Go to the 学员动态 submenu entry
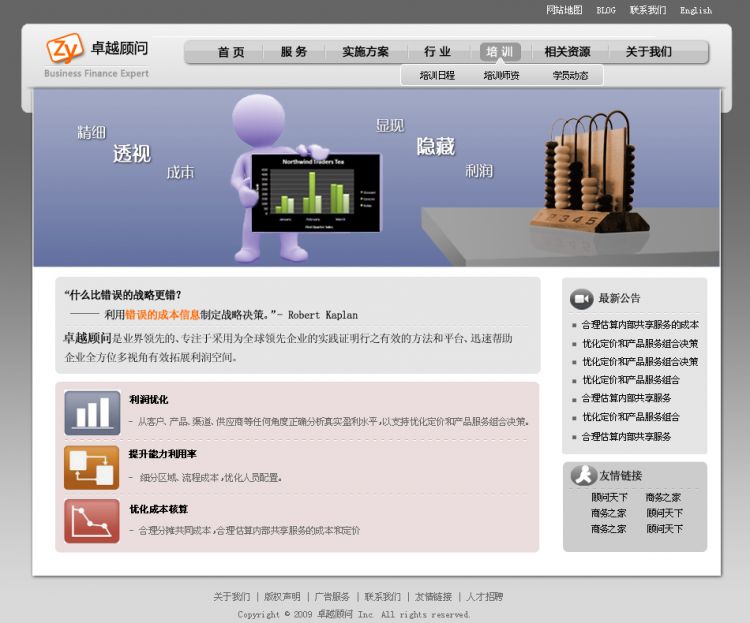Image resolution: width=750 pixels, height=623 pixels. (x=570, y=75)
